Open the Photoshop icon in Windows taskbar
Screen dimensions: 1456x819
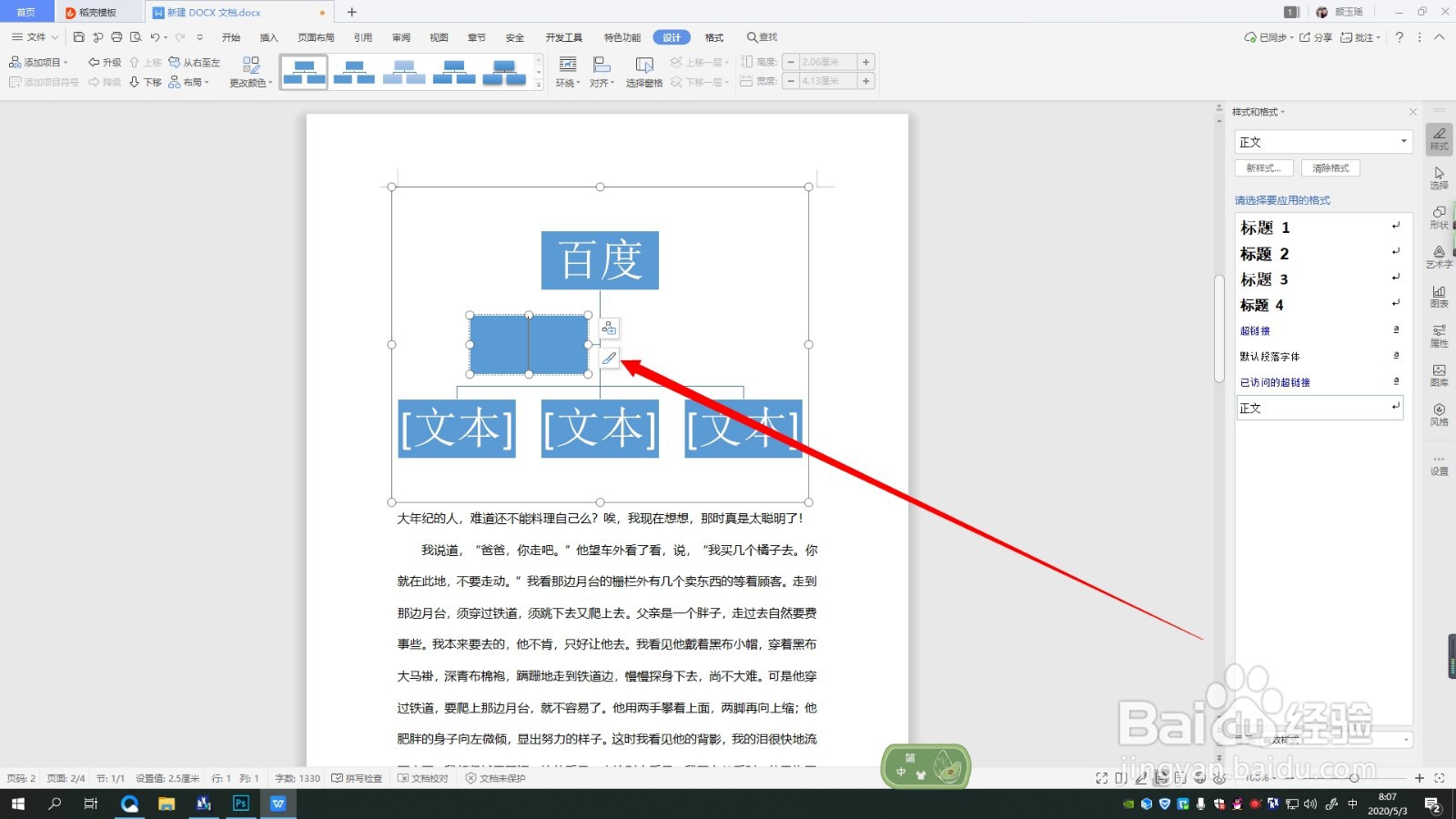[x=241, y=804]
